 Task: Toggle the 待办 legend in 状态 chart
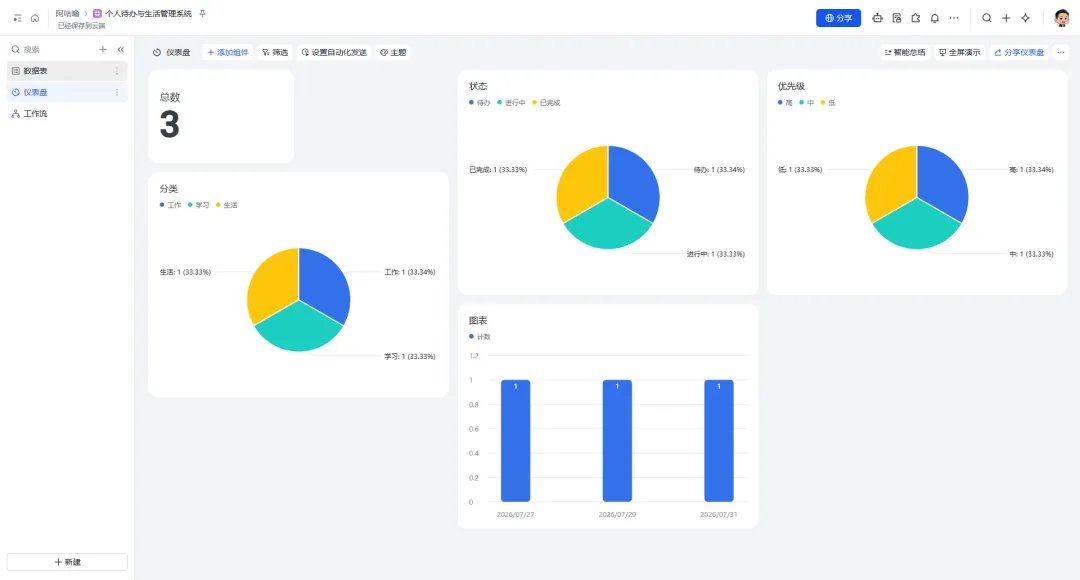pyautogui.click(x=480, y=103)
